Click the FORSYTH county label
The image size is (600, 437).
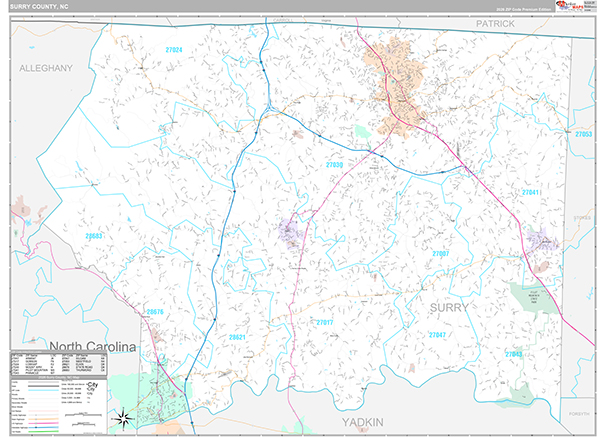579,414
